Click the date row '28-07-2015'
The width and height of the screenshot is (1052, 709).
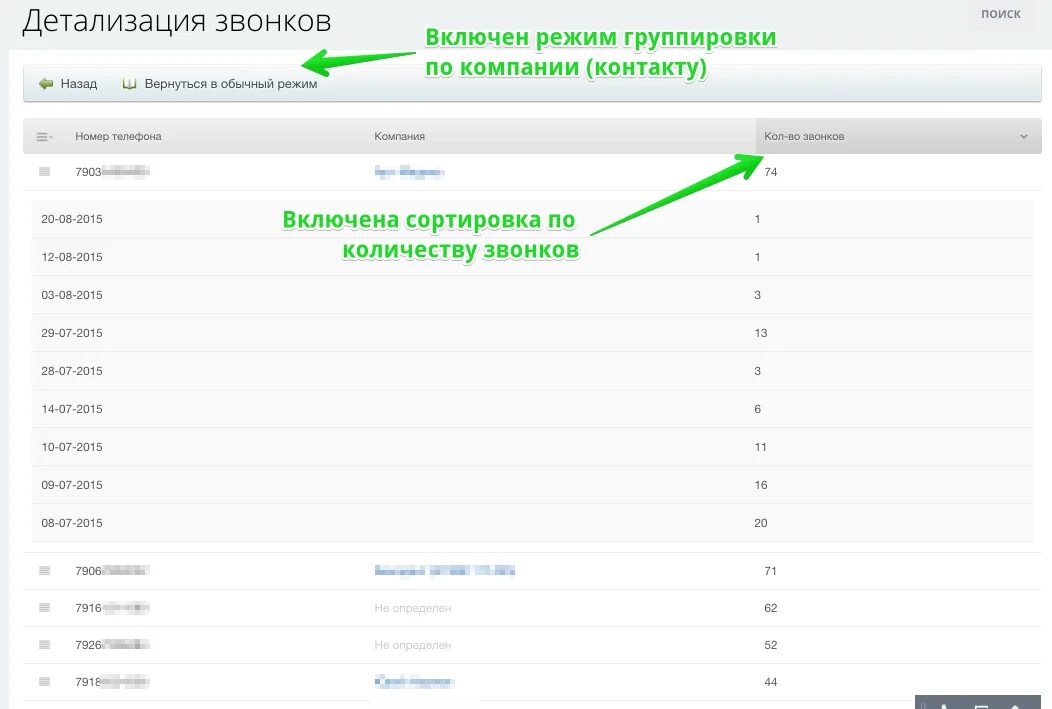(532, 371)
